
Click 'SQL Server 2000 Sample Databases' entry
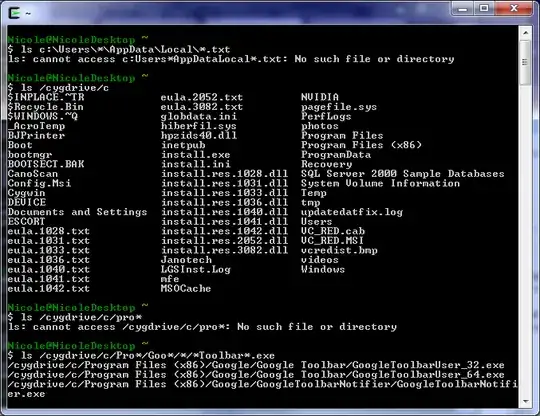click(x=403, y=174)
